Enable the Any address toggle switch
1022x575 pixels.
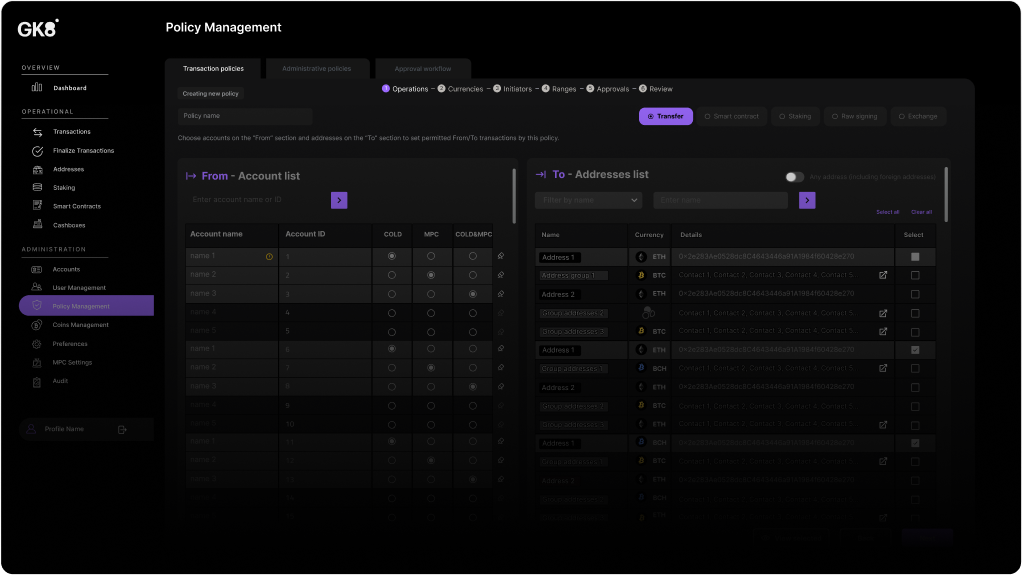[x=794, y=177]
